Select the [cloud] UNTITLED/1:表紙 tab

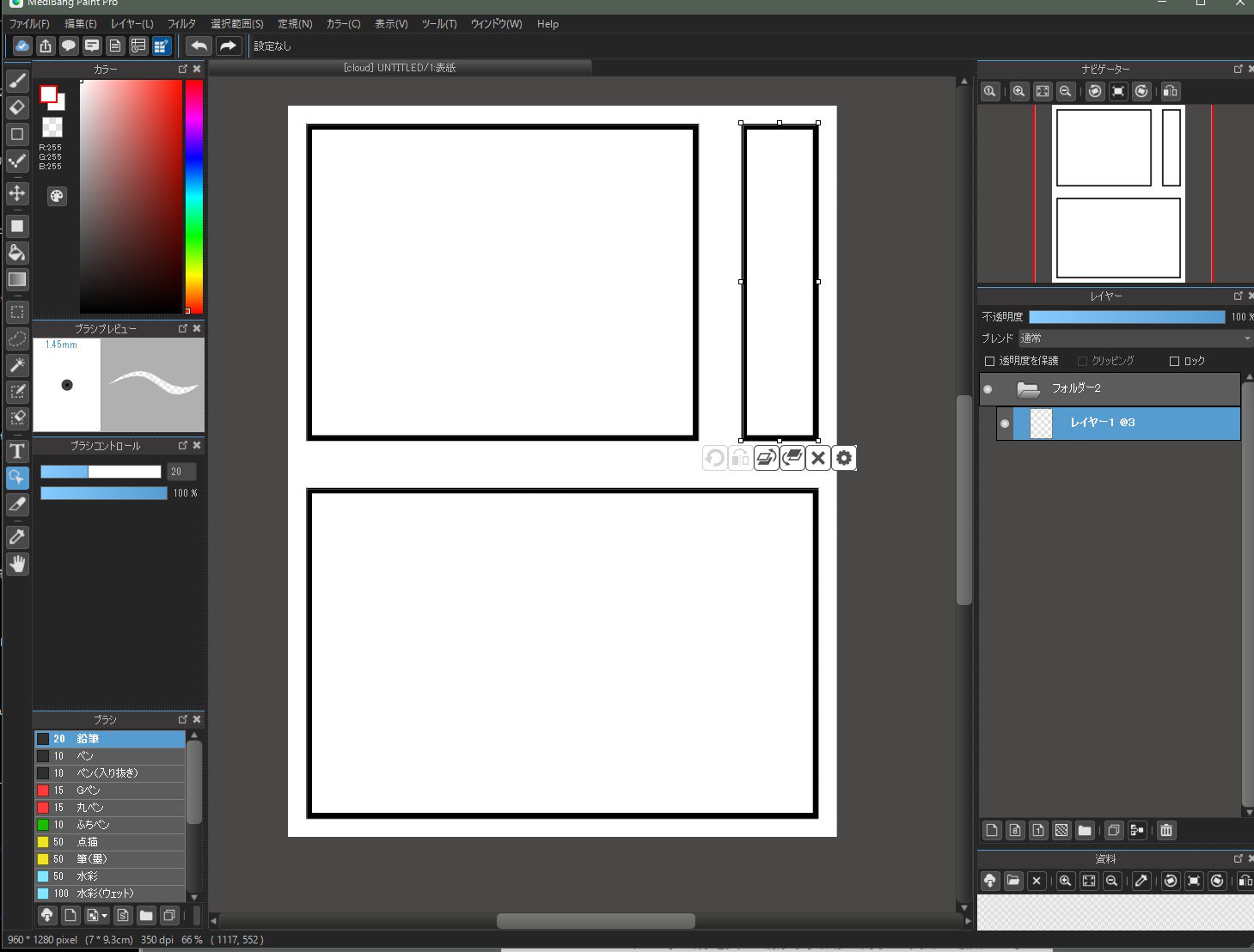pyautogui.click(x=400, y=67)
